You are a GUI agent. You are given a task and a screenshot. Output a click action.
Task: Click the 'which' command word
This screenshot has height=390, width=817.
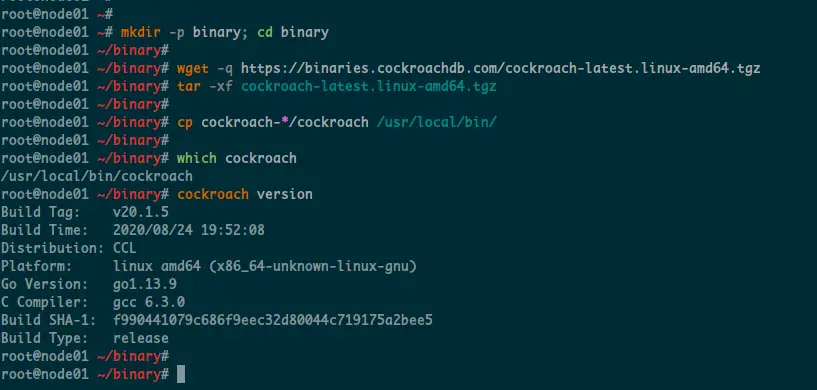(197, 158)
